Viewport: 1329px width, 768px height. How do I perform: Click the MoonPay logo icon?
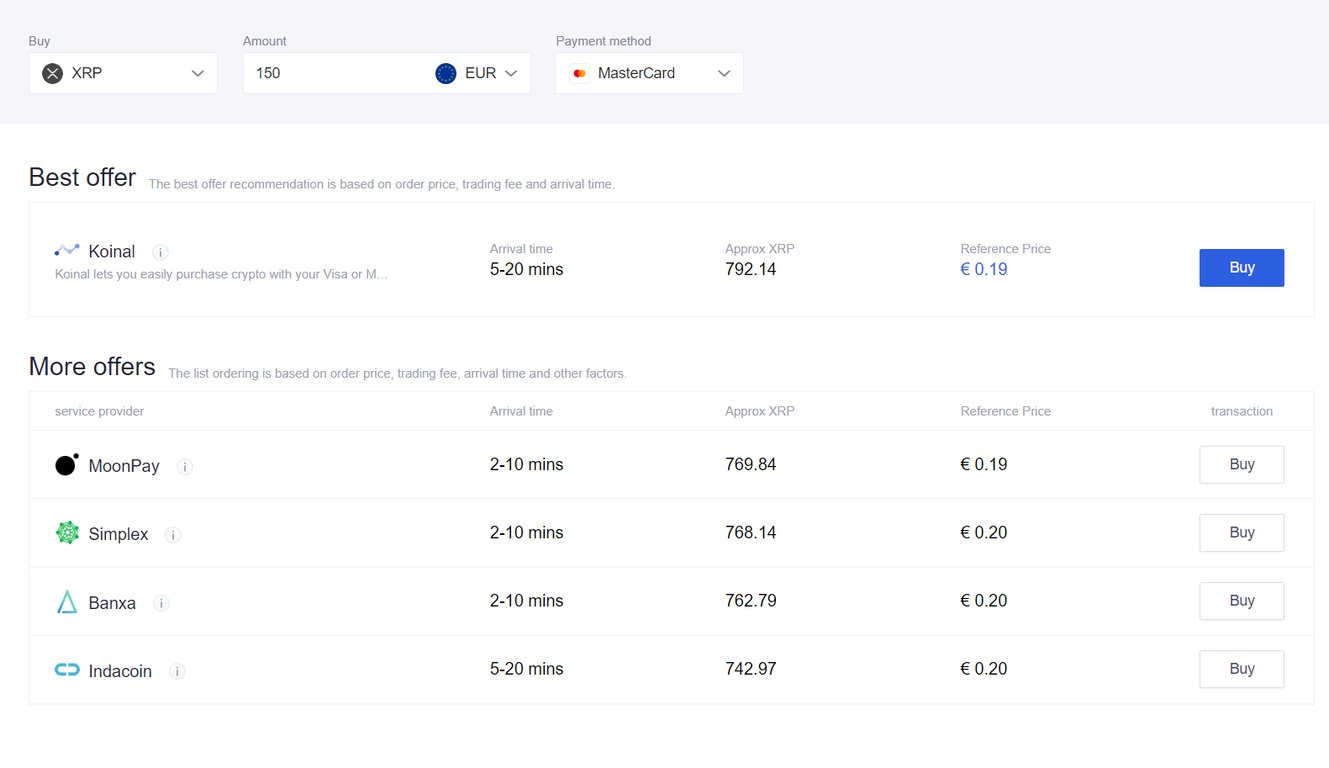pyautogui.click(x=67, y=464)
